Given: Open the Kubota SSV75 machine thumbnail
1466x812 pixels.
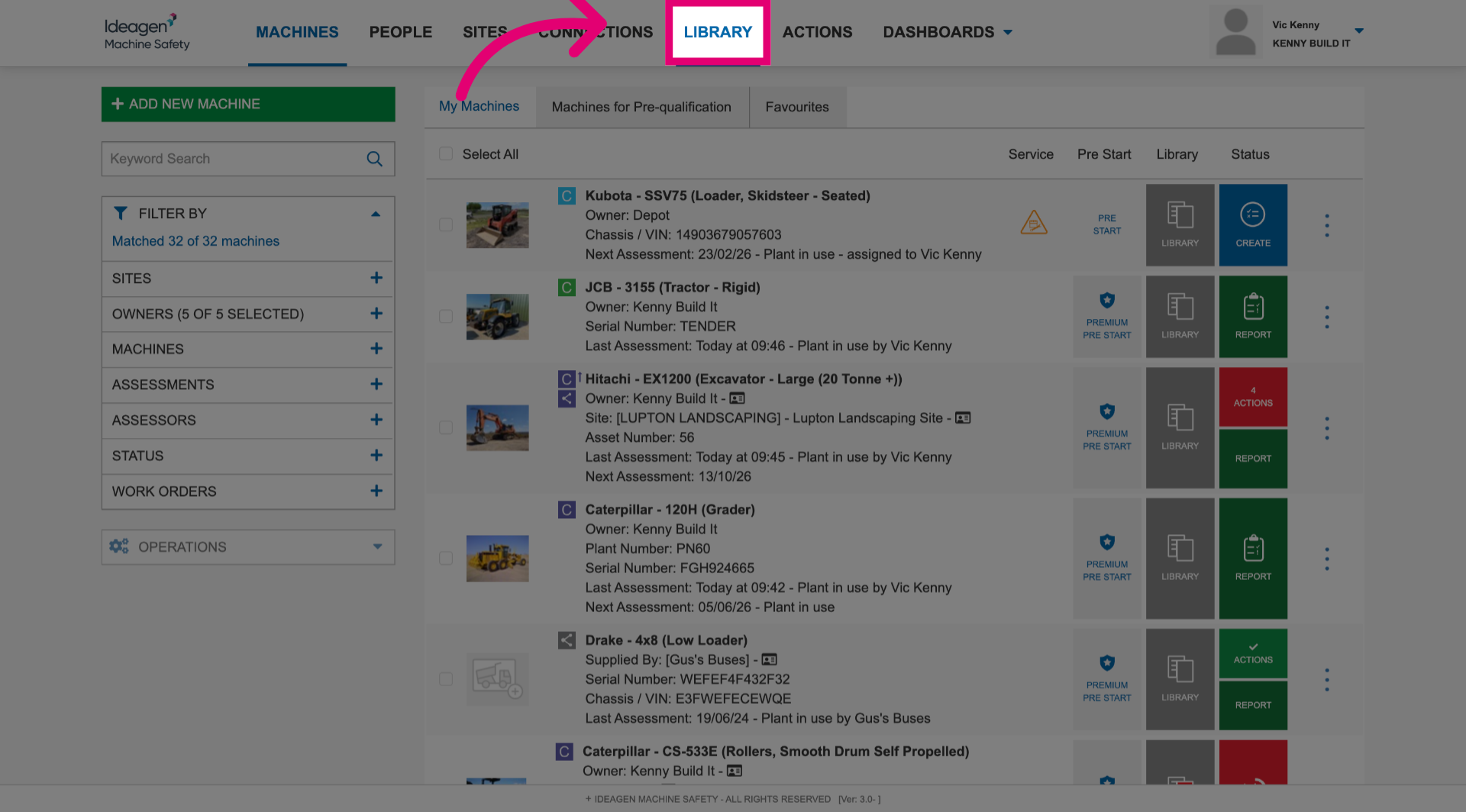Looking at the screenshot, I should pyautogui.click(x=498, y=224).
